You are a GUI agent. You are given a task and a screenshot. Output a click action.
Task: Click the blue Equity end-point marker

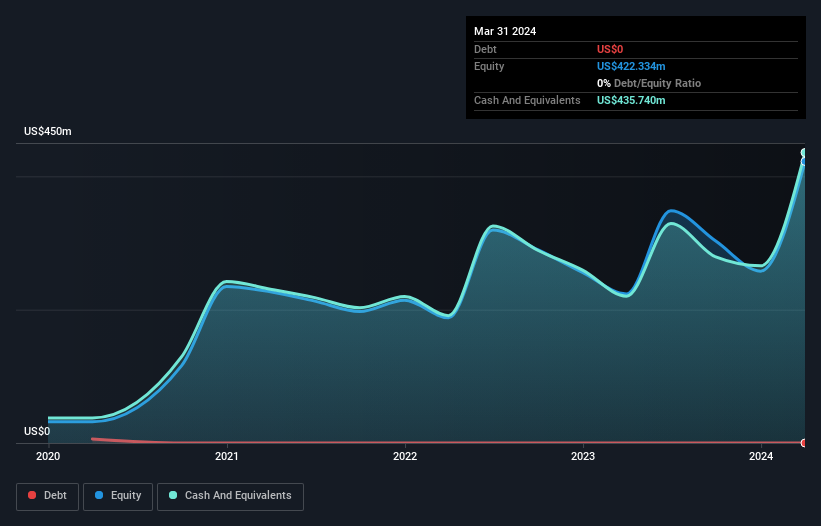click(x=804, y=162)
